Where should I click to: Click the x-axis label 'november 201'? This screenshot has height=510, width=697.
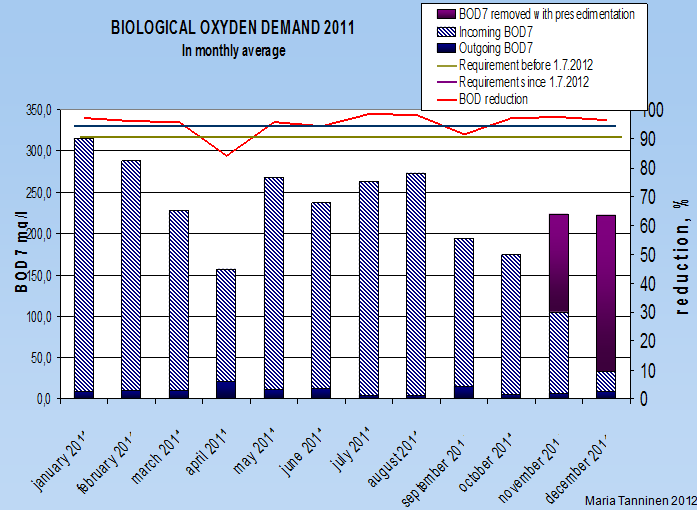tap(530, 468)
